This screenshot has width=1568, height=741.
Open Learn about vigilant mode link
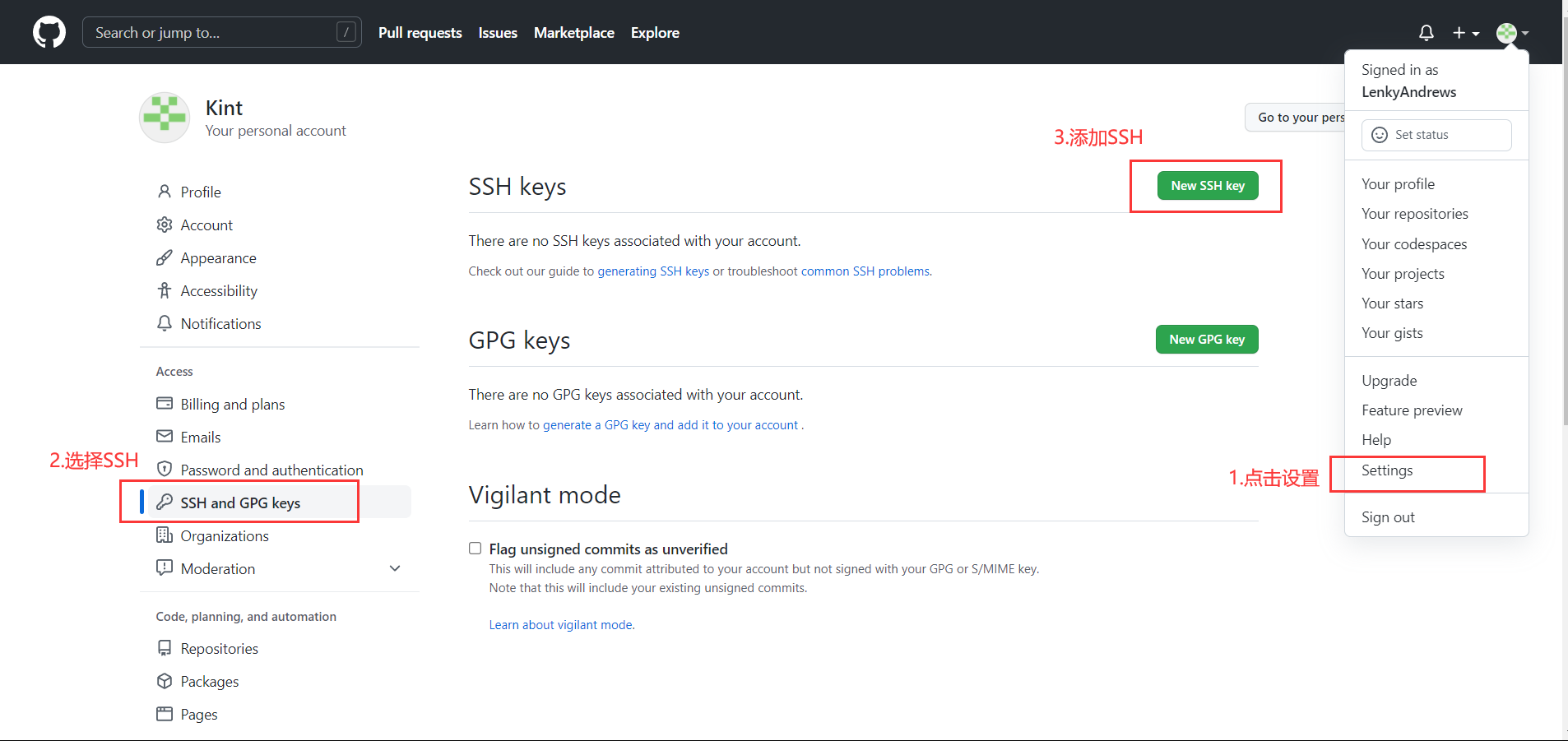562,625
